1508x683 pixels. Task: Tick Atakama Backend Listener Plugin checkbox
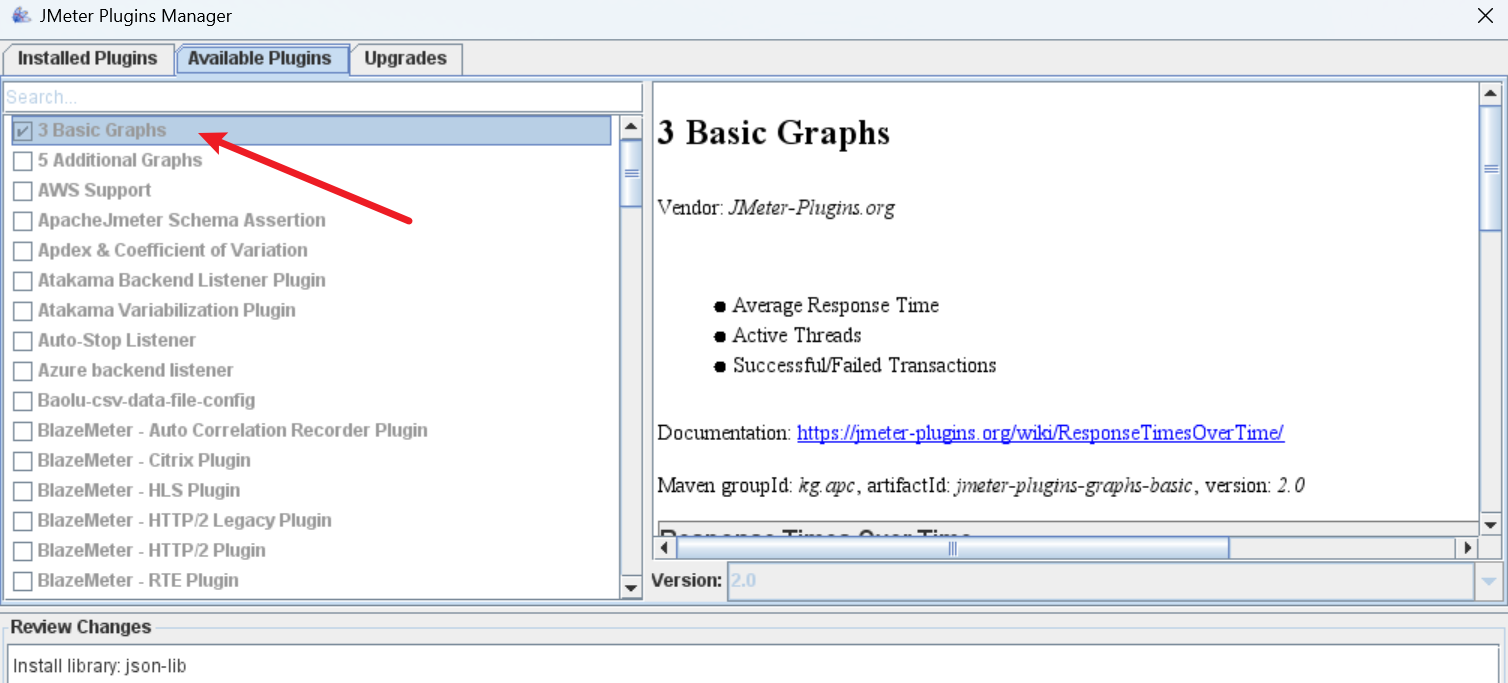point(23,281)
